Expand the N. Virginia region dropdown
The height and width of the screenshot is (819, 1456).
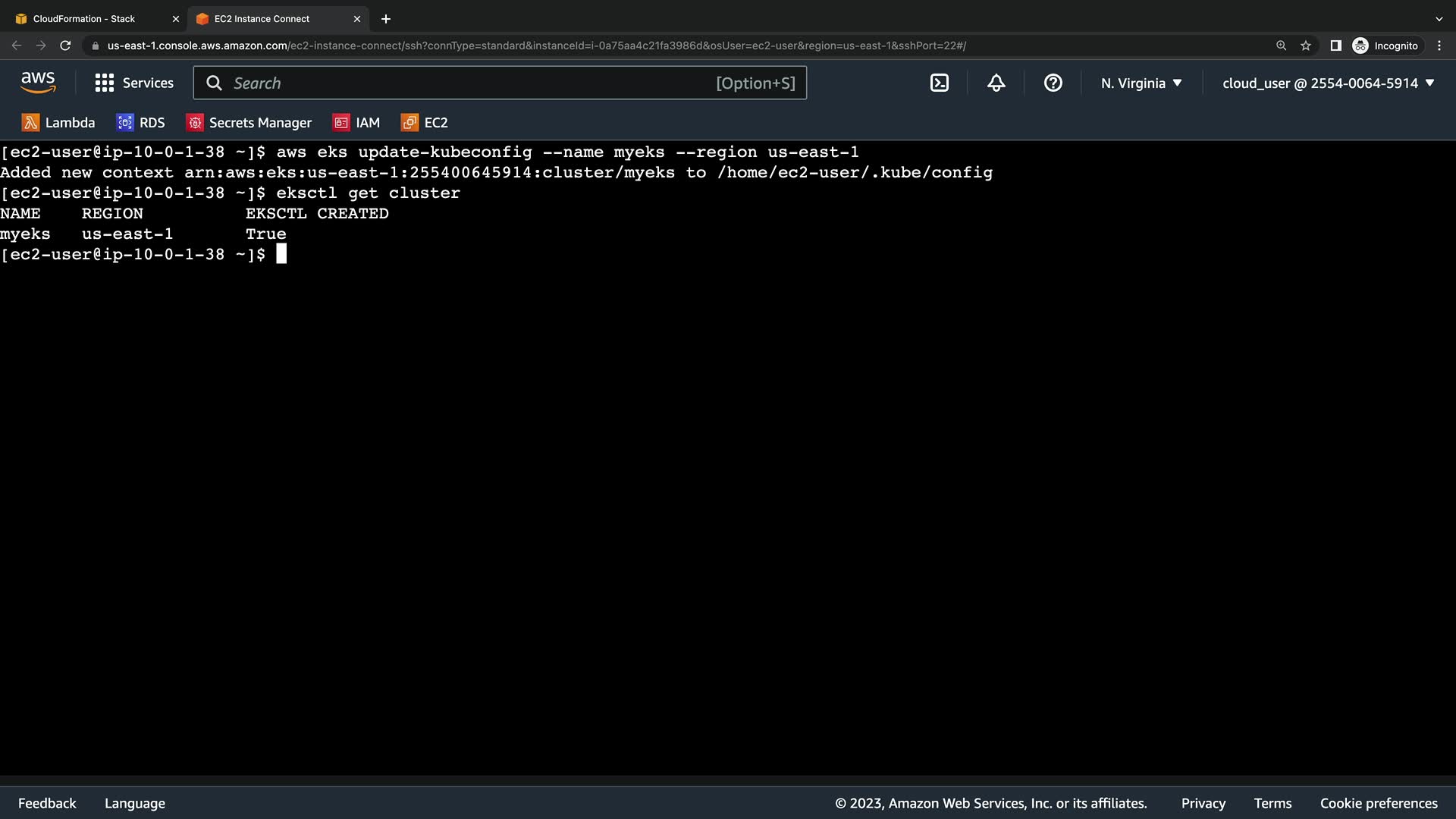(x=1141, y=83)
